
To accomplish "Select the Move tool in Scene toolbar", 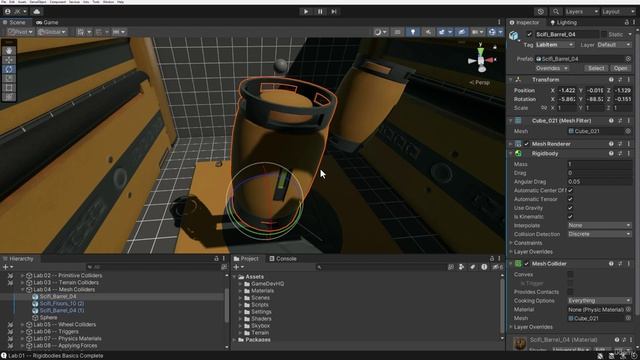I will [x=9, y=60].
